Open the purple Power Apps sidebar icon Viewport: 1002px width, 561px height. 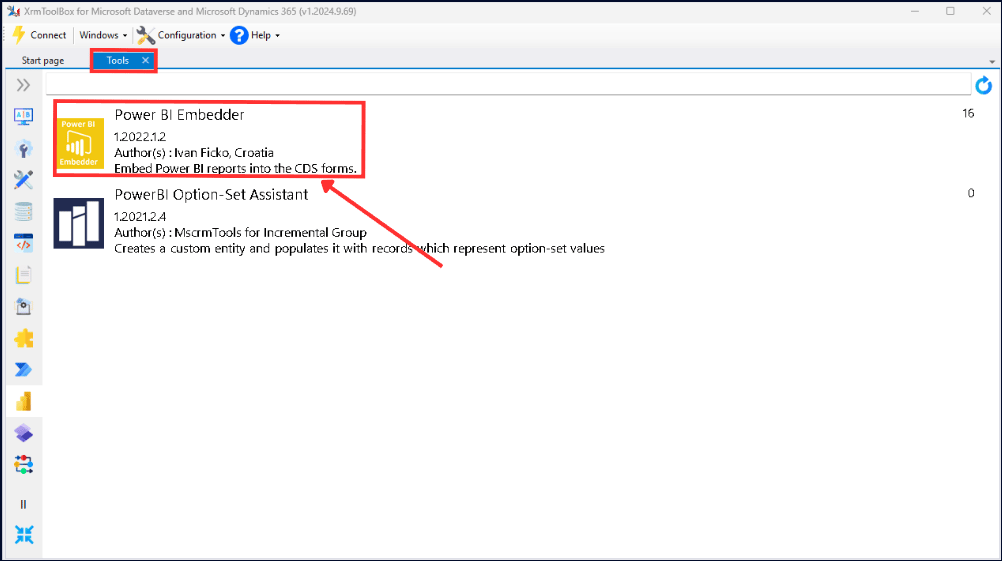point(24,433)
